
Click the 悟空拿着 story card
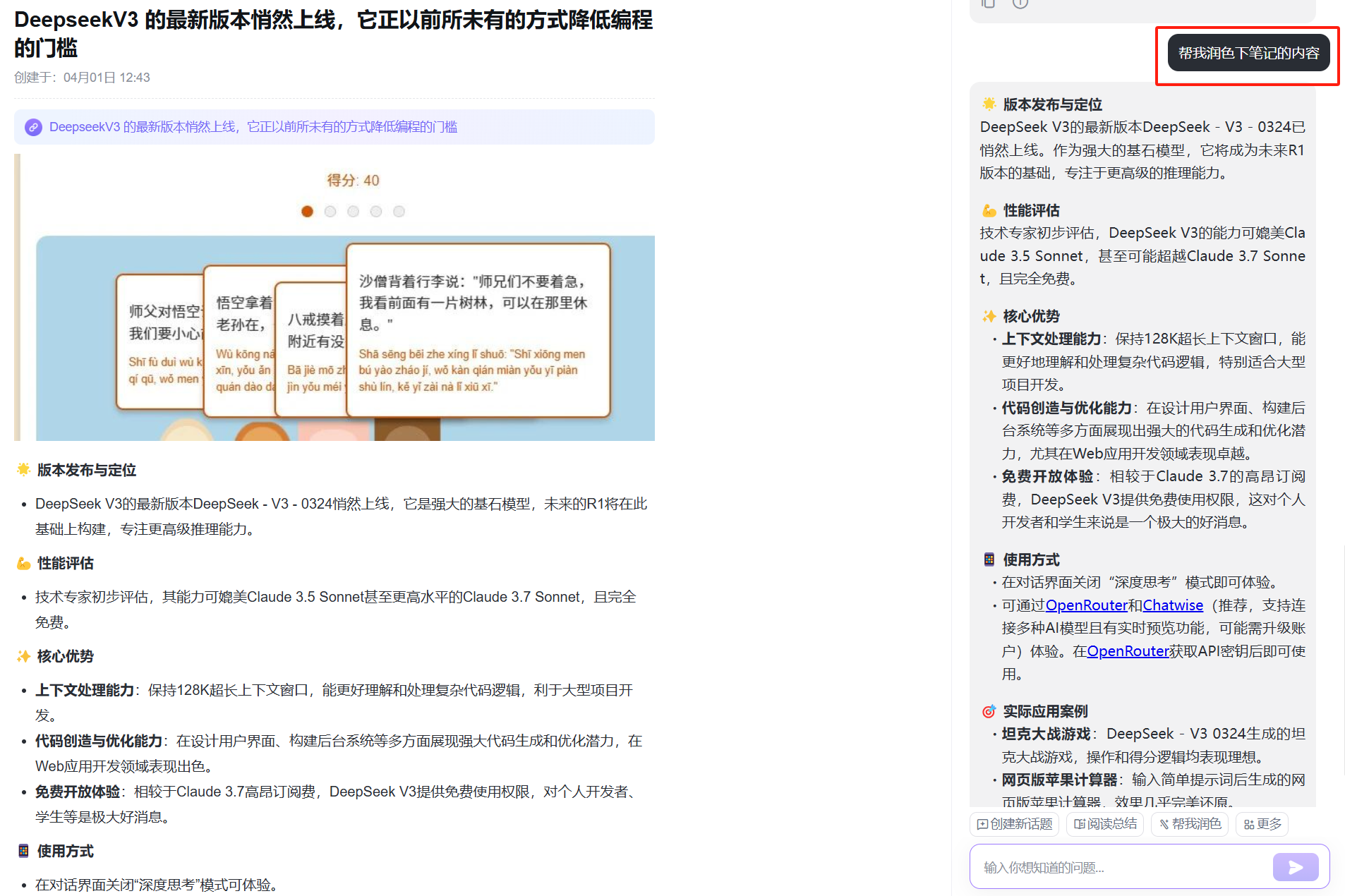pos(239,341)
